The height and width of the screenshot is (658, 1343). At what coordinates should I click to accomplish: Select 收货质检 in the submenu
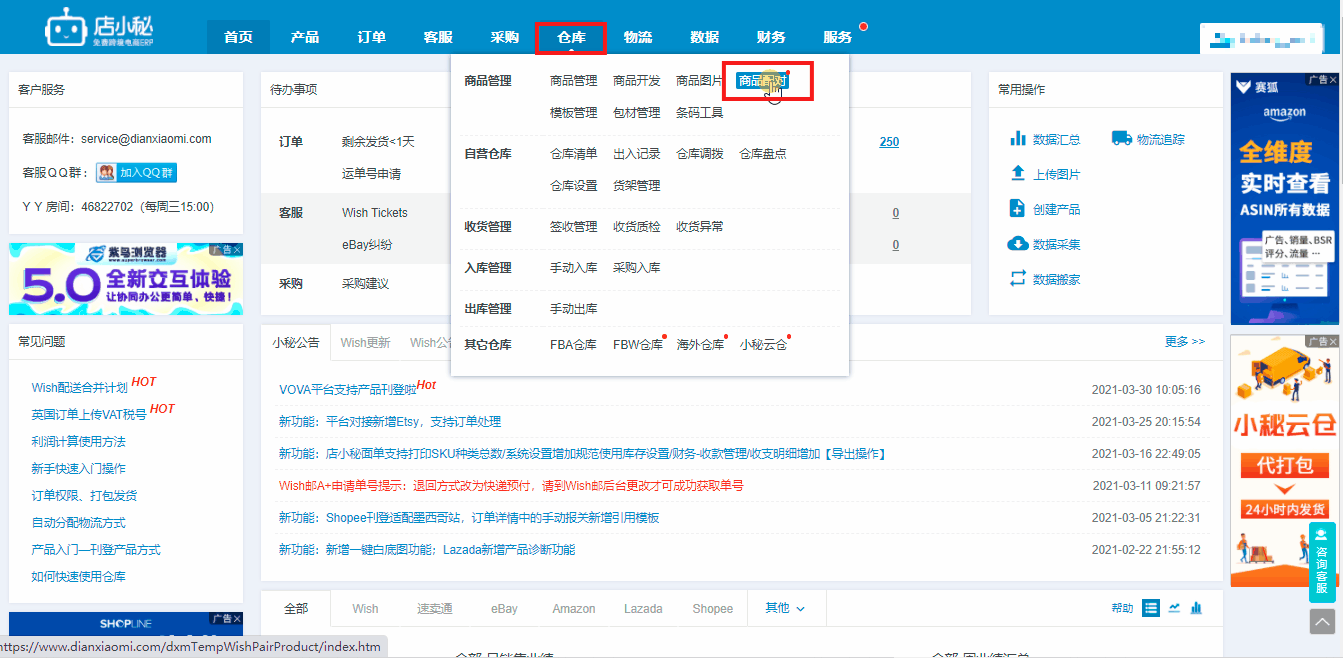[x=636, y=227]
